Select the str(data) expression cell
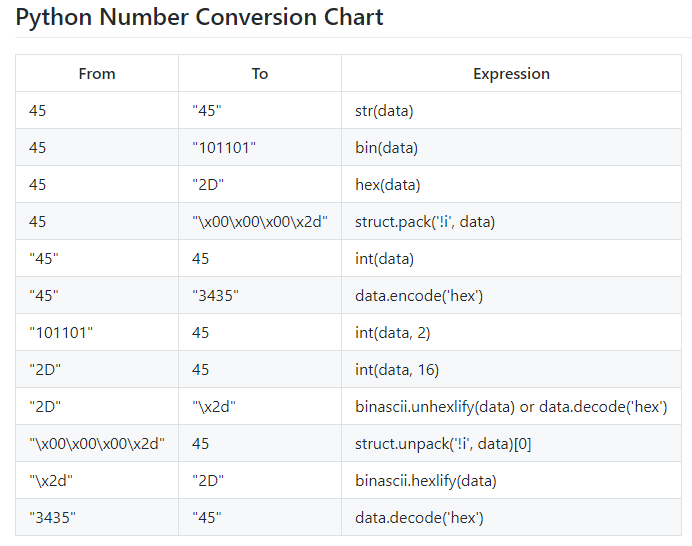The width and height of the screenshot is (692, 546). 384,111
